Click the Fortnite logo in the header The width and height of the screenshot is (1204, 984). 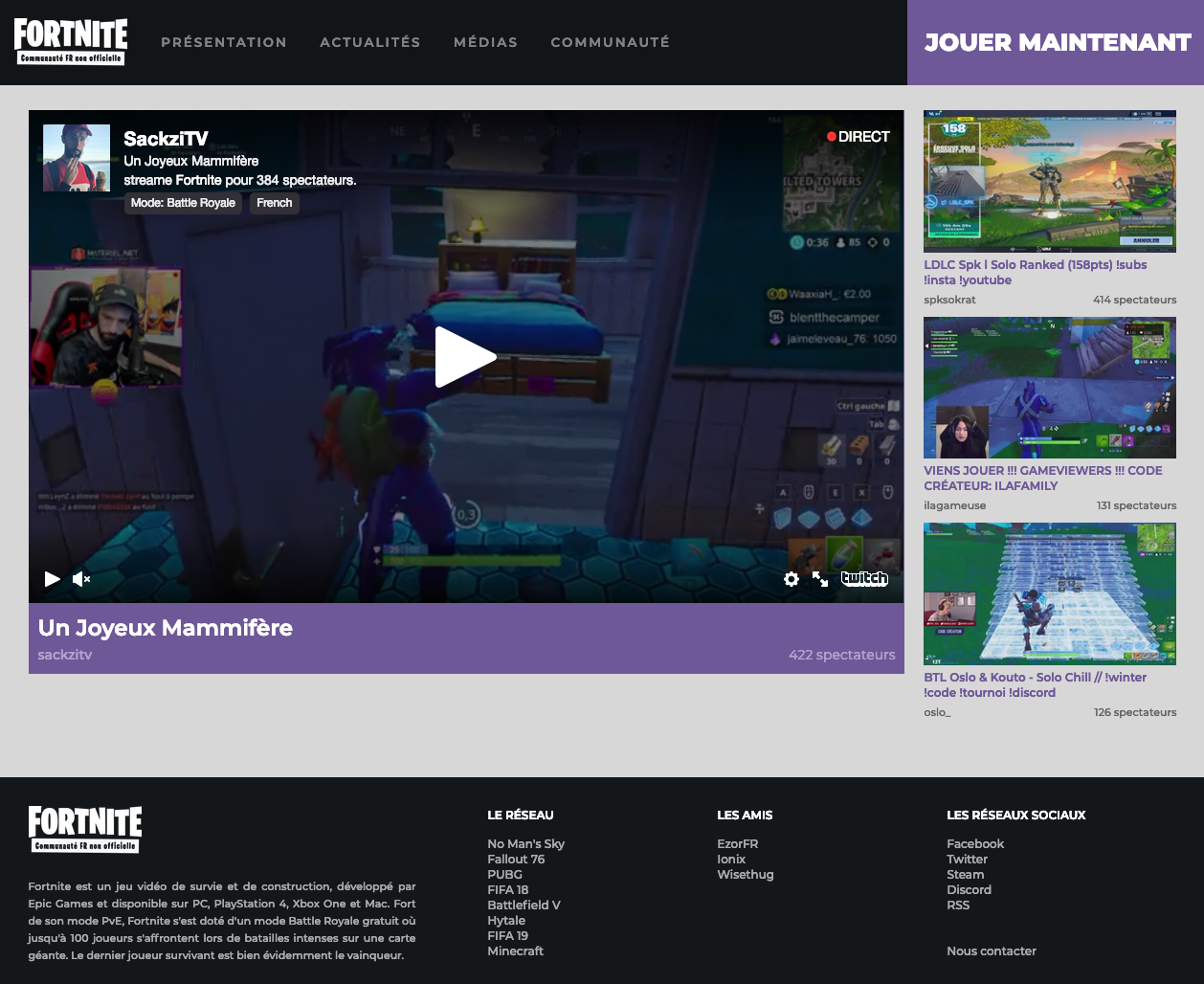click(71, 42)
